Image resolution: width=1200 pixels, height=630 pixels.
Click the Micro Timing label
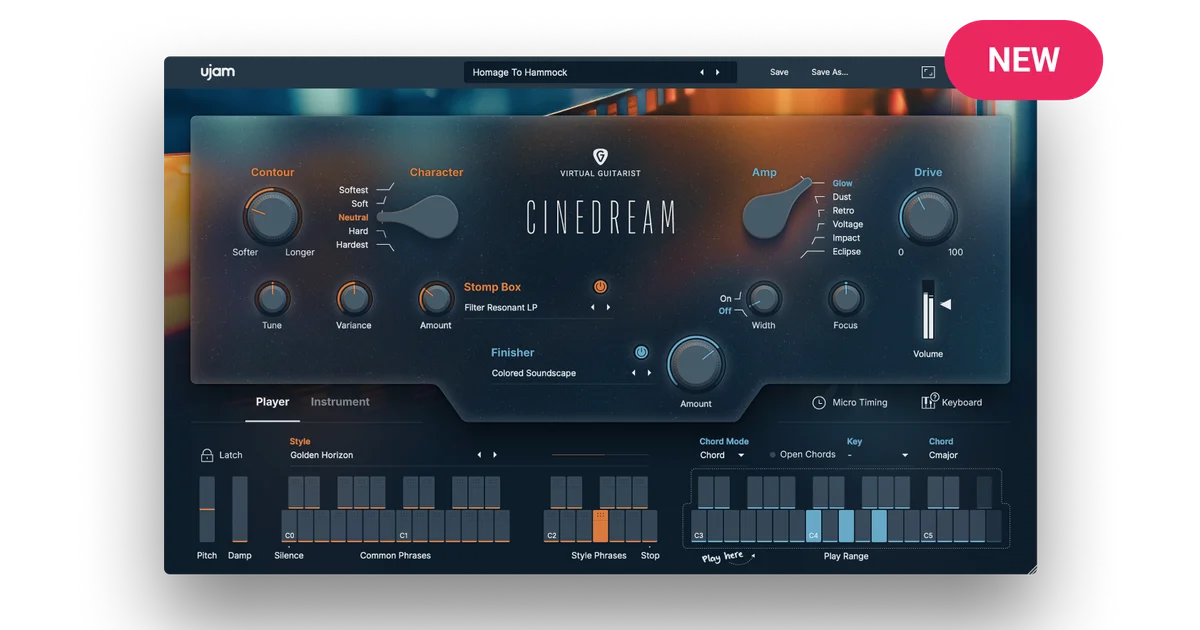pyautogui.click(x=860, y=402)
